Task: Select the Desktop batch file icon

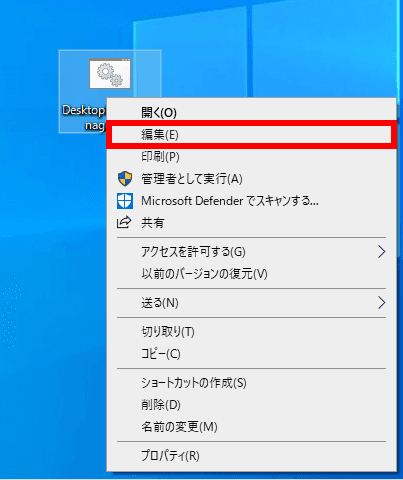Action: (x=110, y=74)
